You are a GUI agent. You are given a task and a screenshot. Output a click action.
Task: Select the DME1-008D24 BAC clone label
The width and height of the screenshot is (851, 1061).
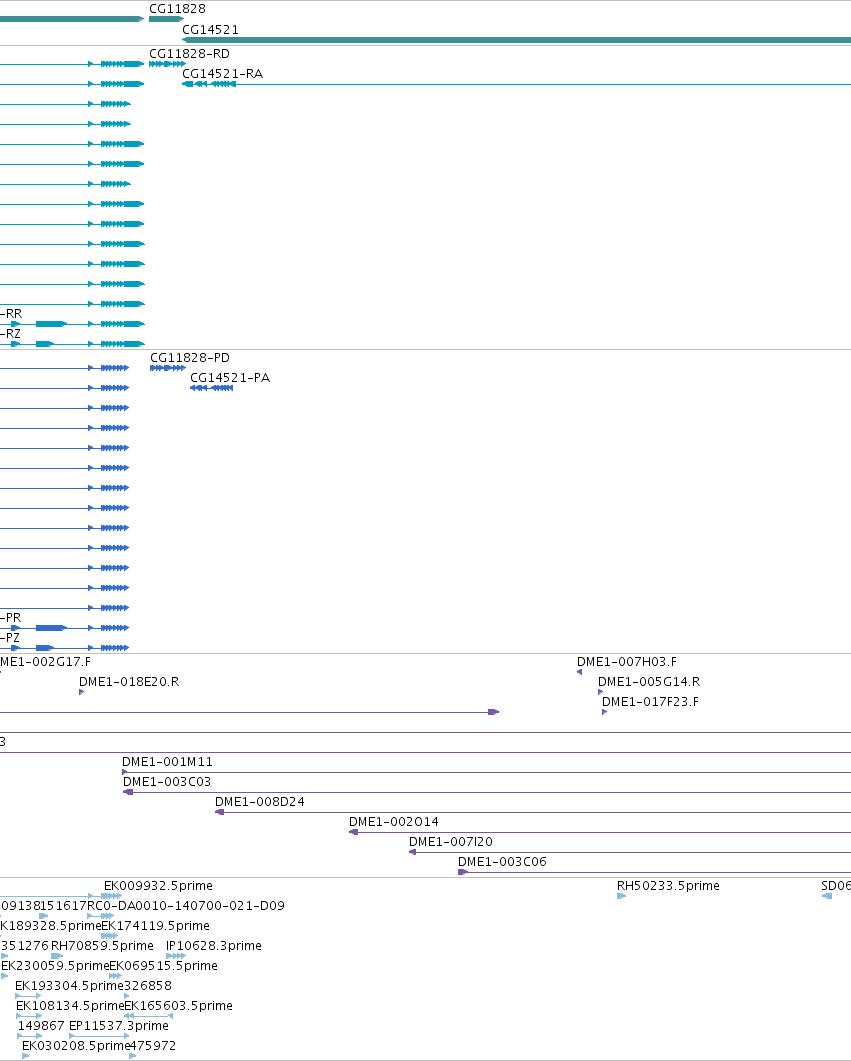pyautogui.click(x=260, y=802)
